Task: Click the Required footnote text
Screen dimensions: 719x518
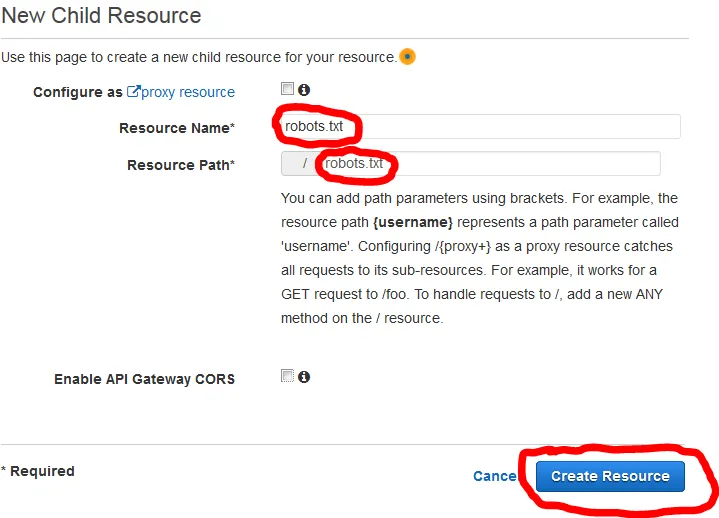Action: point(40,471)
